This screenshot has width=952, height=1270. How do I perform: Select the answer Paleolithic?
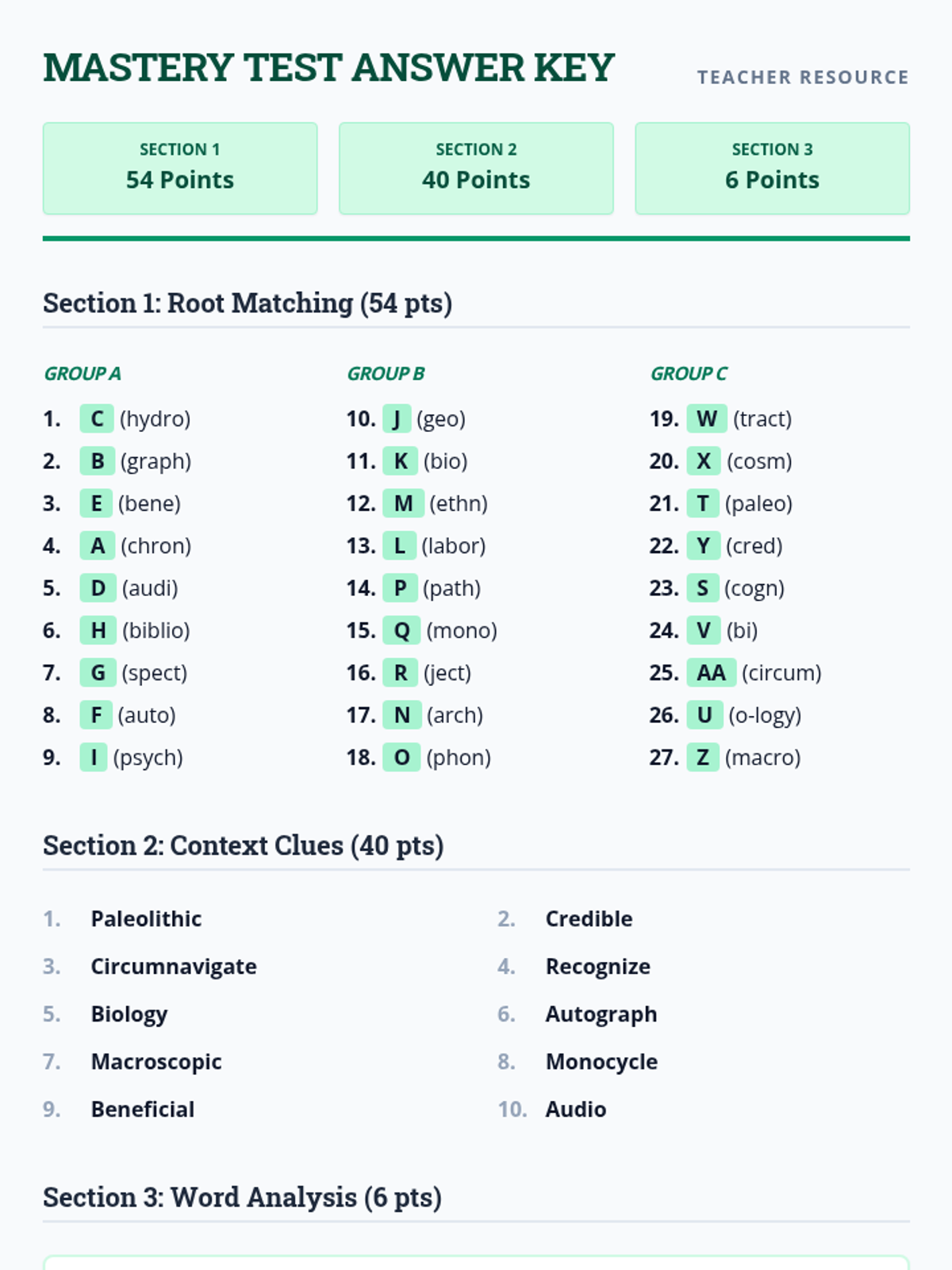(x=146, y=918)
